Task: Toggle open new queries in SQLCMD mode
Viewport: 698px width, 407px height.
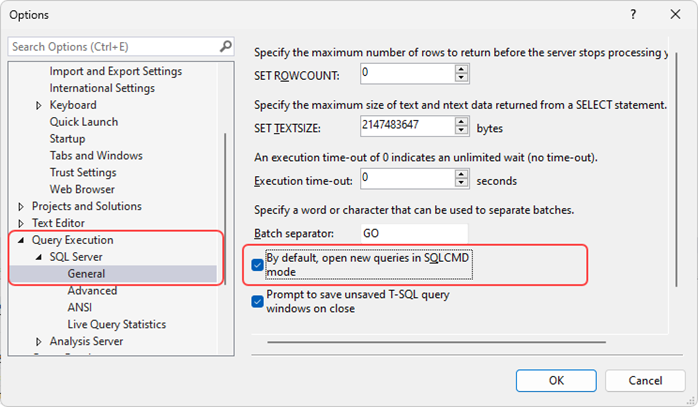Action: (x=258, y=264)
